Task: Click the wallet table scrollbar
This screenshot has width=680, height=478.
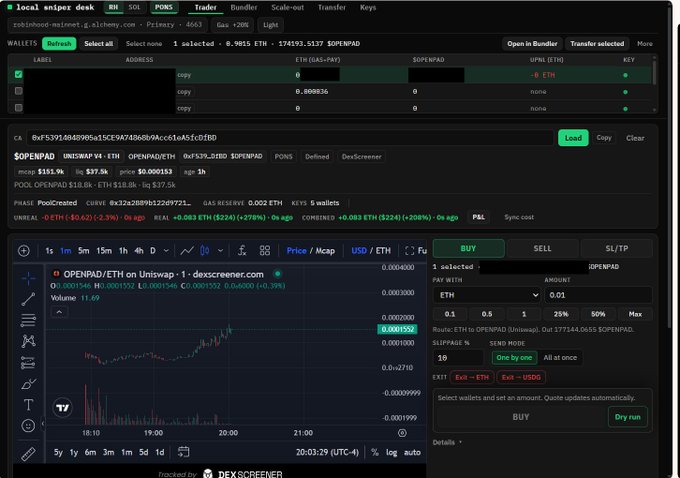Action: (654, 73)
